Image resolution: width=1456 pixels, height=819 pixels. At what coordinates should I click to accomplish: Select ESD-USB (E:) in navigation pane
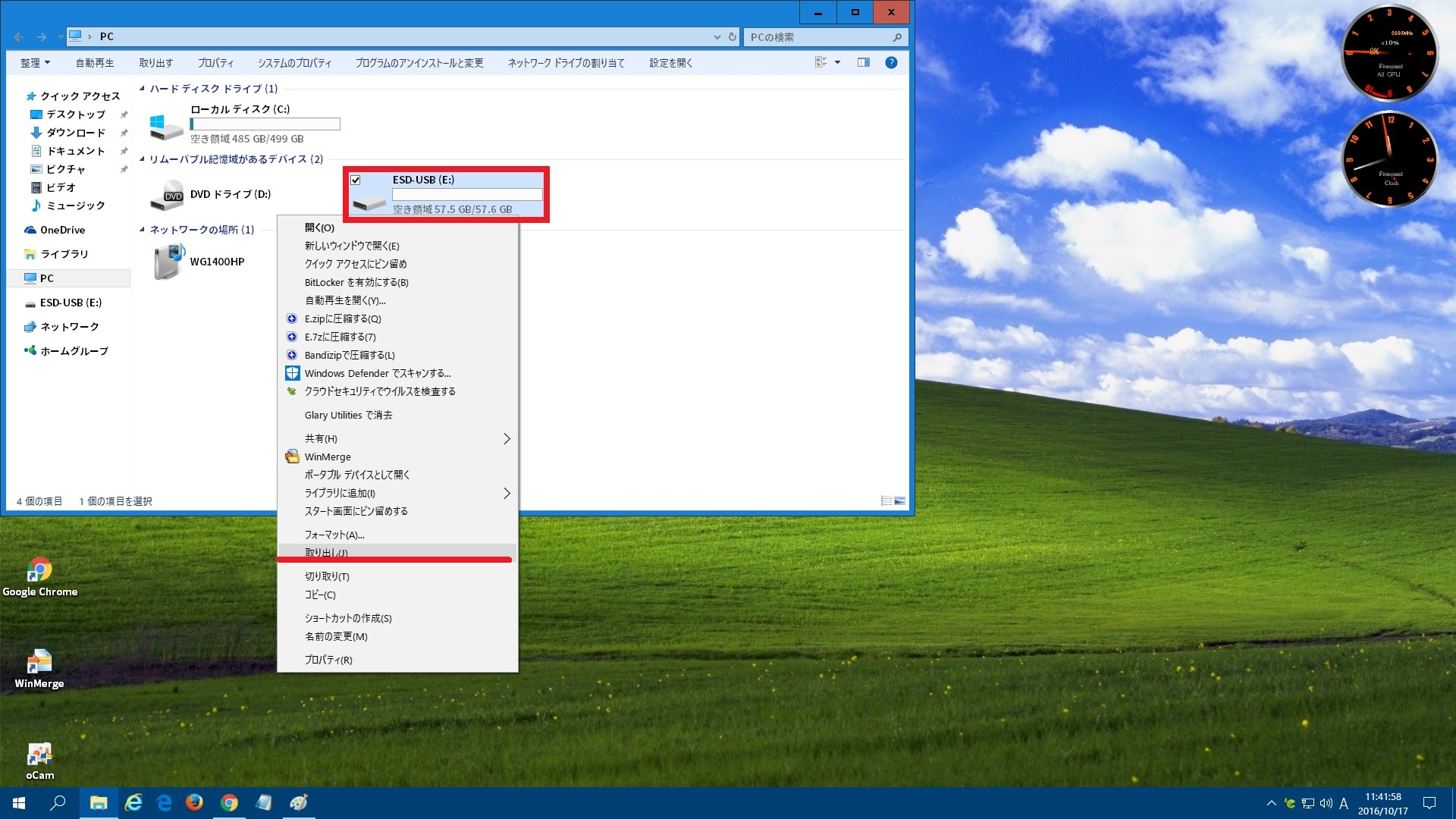(71, 303)
